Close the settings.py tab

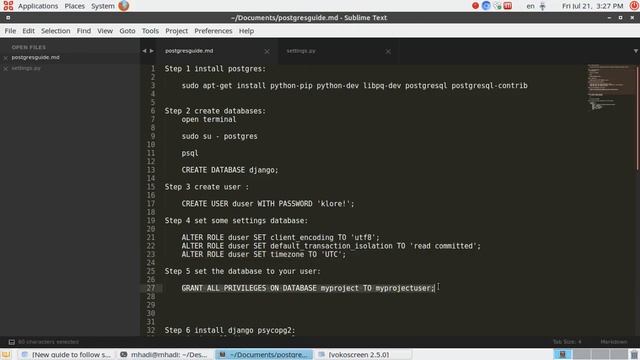click(x=388, y=51)
